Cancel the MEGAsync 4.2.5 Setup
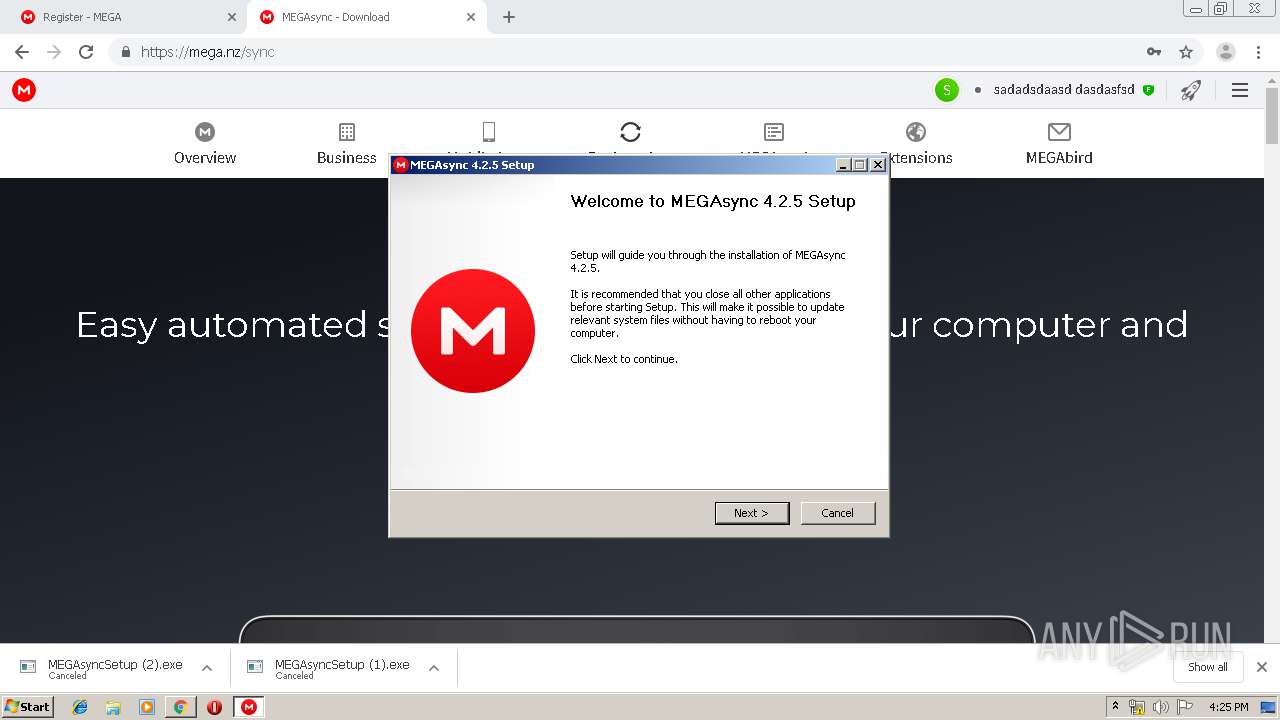 [x=838, y=513]
